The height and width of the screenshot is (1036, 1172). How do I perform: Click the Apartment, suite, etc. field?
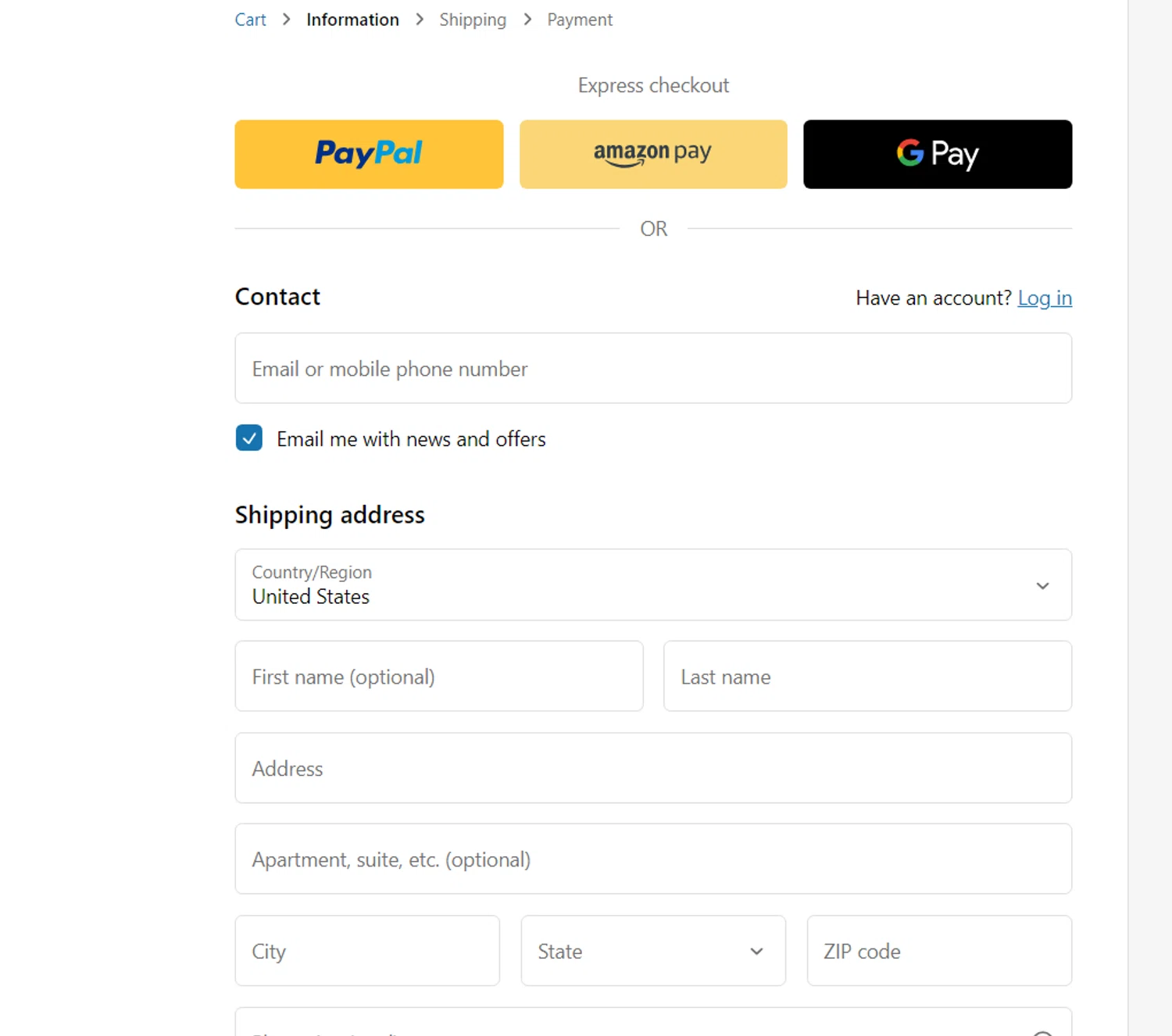point(652,859)
